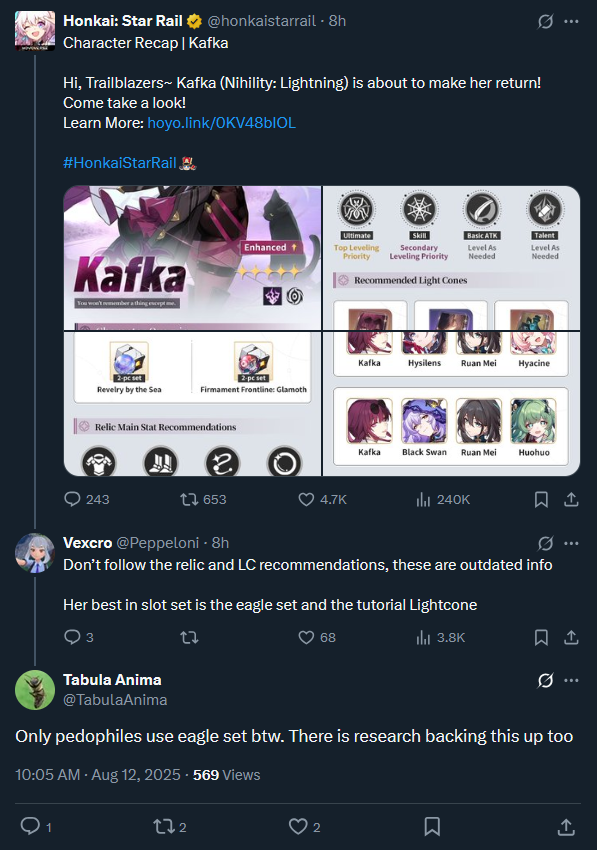This screenshot has height=850, width=597.
Task: Like Vexcro's reply with 68 likes
Action: 317,637
